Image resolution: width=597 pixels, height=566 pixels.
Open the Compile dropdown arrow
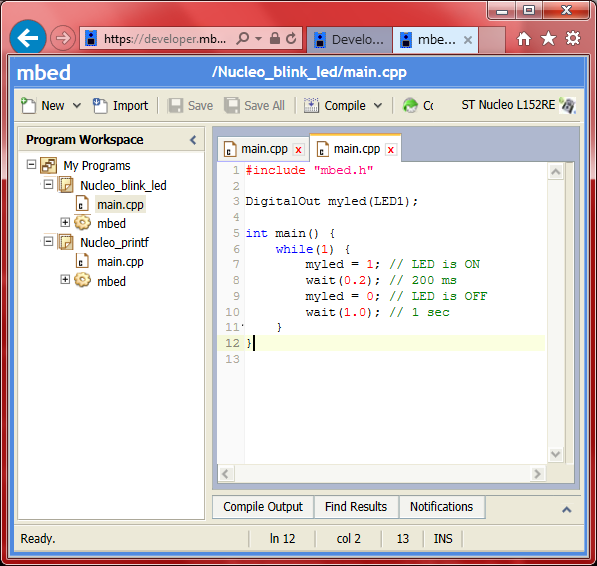[378, 105]
